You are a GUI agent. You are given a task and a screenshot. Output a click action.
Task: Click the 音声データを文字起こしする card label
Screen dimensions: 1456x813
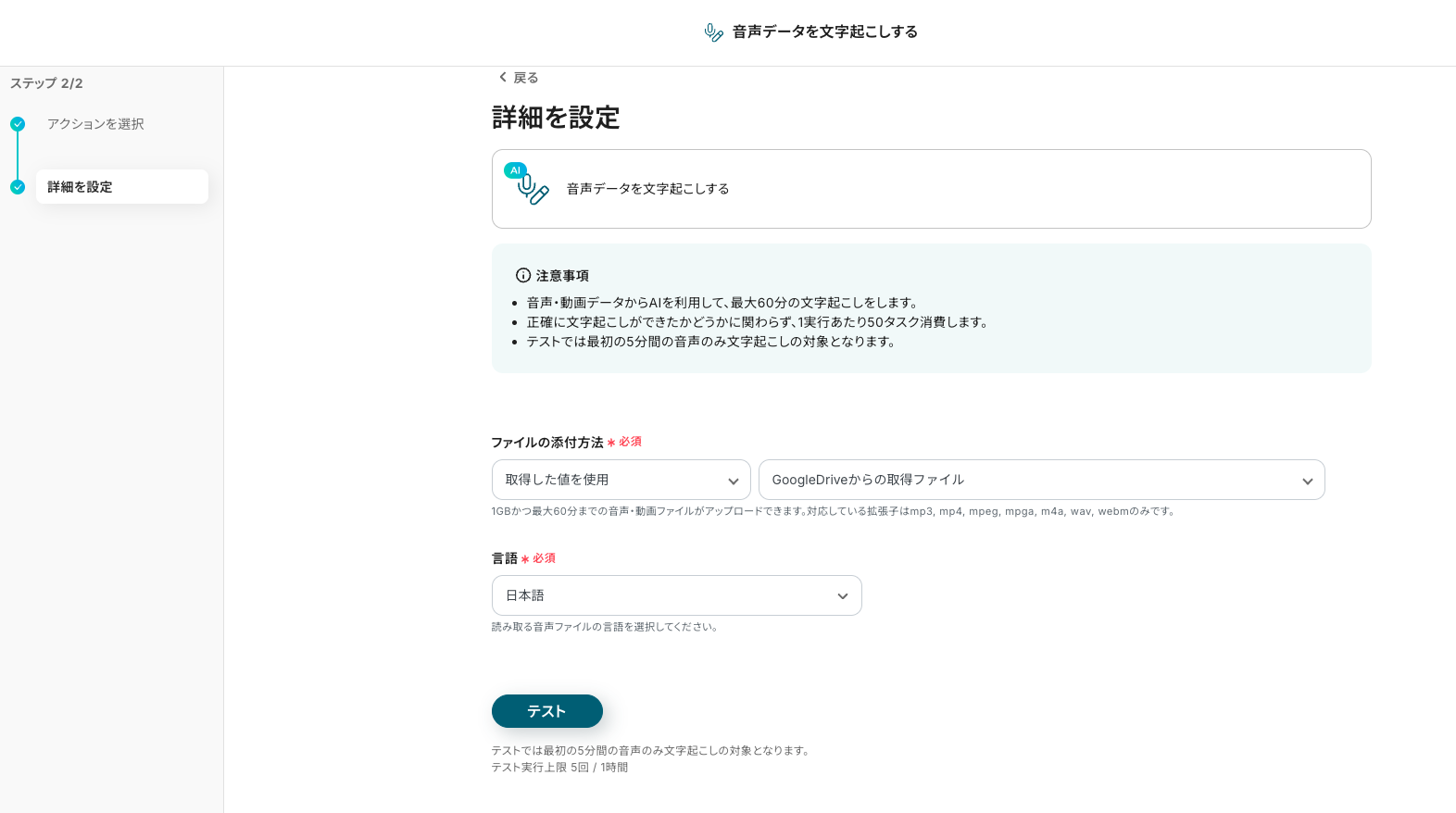coord(647,189)
